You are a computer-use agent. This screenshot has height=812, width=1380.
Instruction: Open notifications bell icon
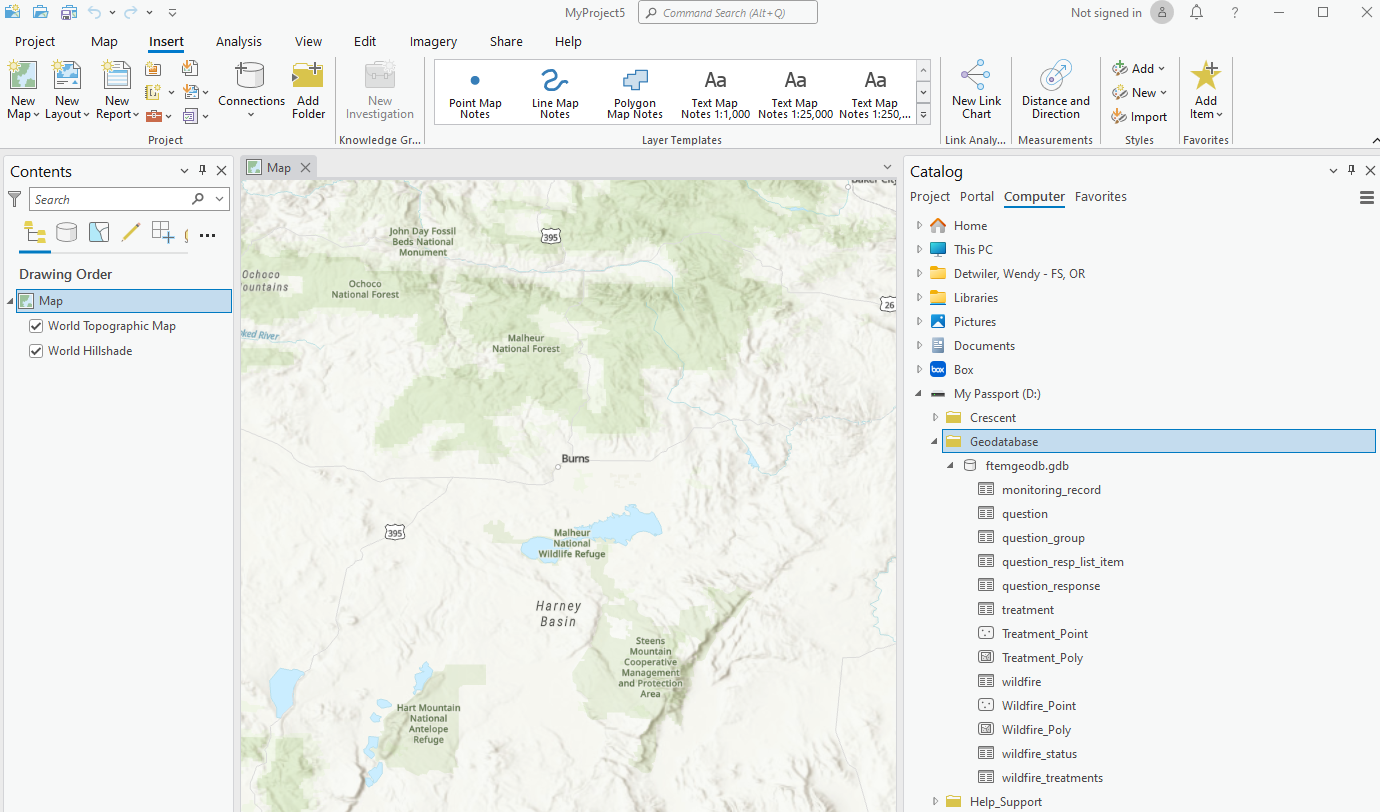click(x=1197, y=13)
